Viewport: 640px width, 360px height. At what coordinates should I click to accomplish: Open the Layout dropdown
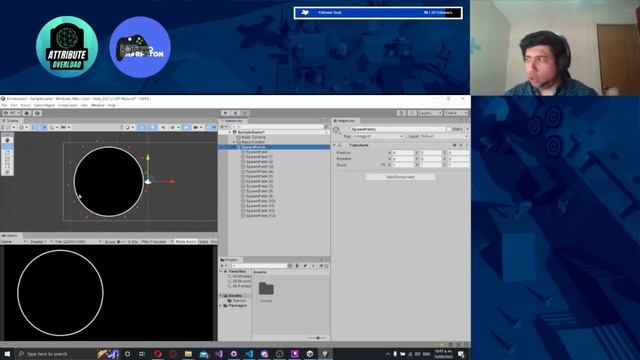pyautogui.click(x=456, y=113)
